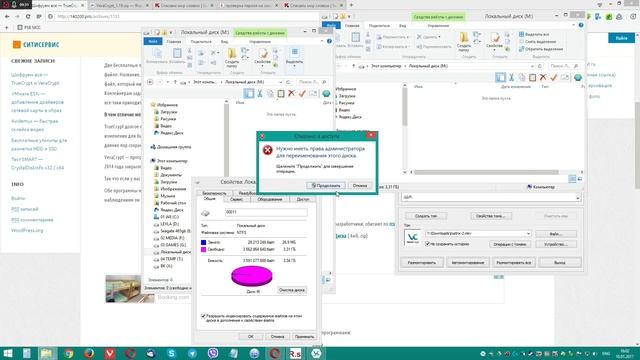Open the address bar dropdown in the left Explorer

click(280, 82)
